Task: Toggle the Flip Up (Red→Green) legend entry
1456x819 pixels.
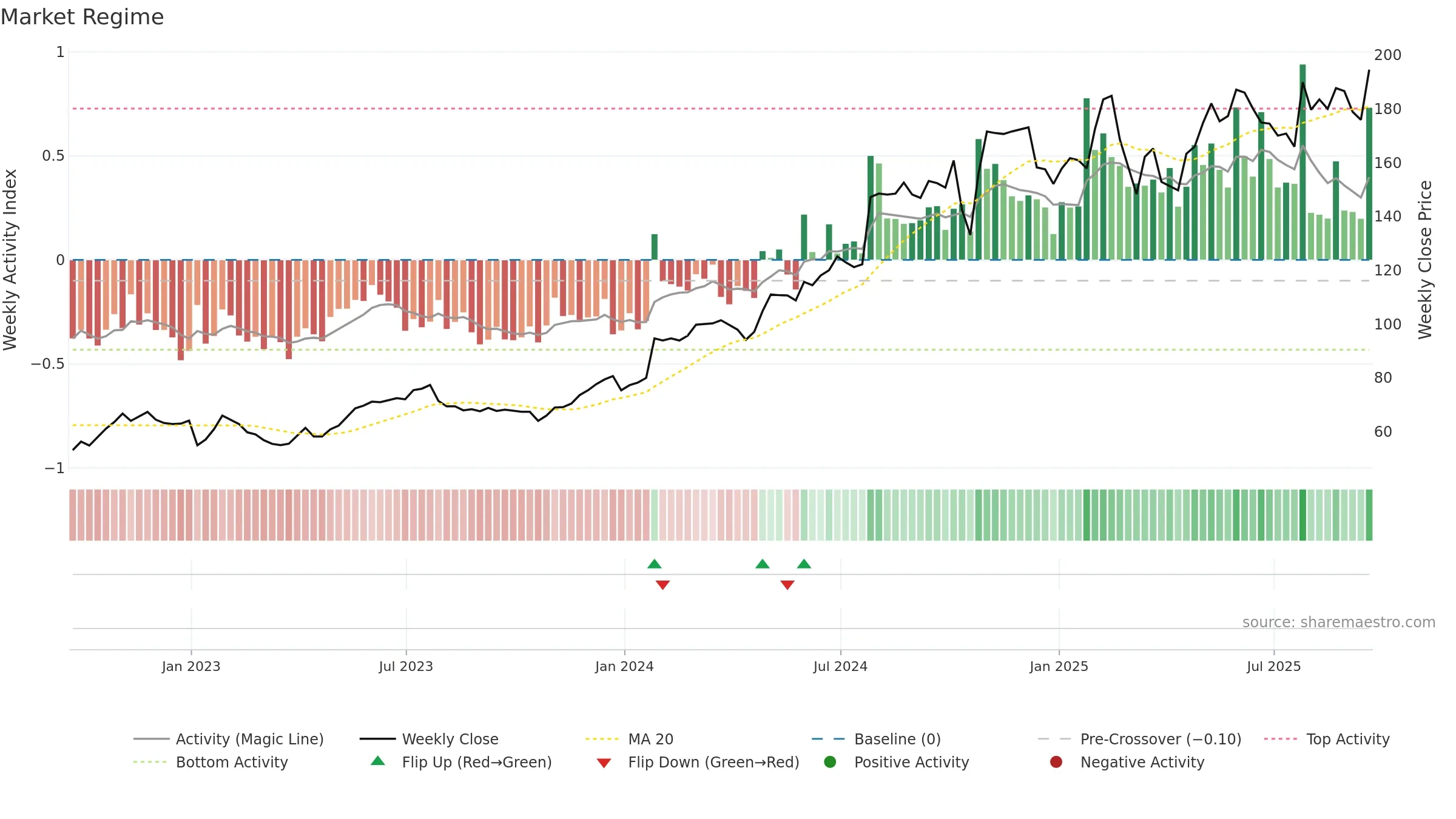Action: pos(461,762)
